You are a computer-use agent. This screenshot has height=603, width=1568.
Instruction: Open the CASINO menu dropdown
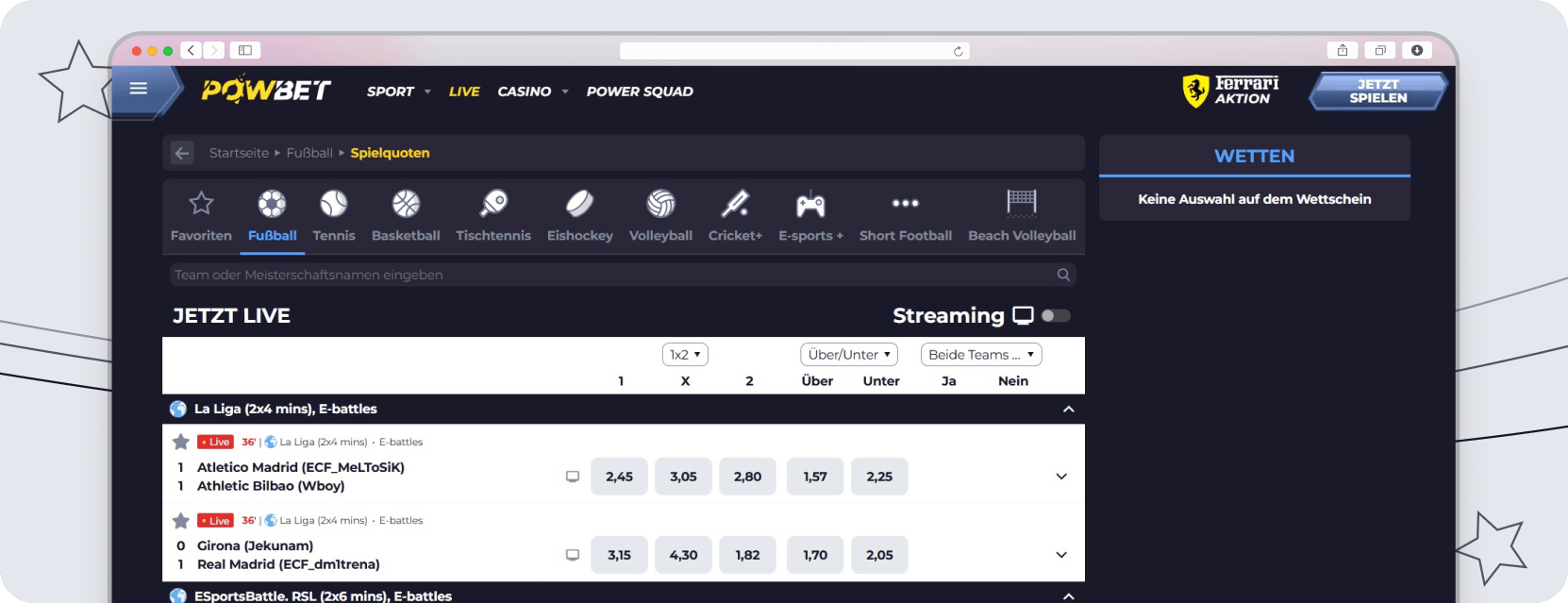point(533,92)
